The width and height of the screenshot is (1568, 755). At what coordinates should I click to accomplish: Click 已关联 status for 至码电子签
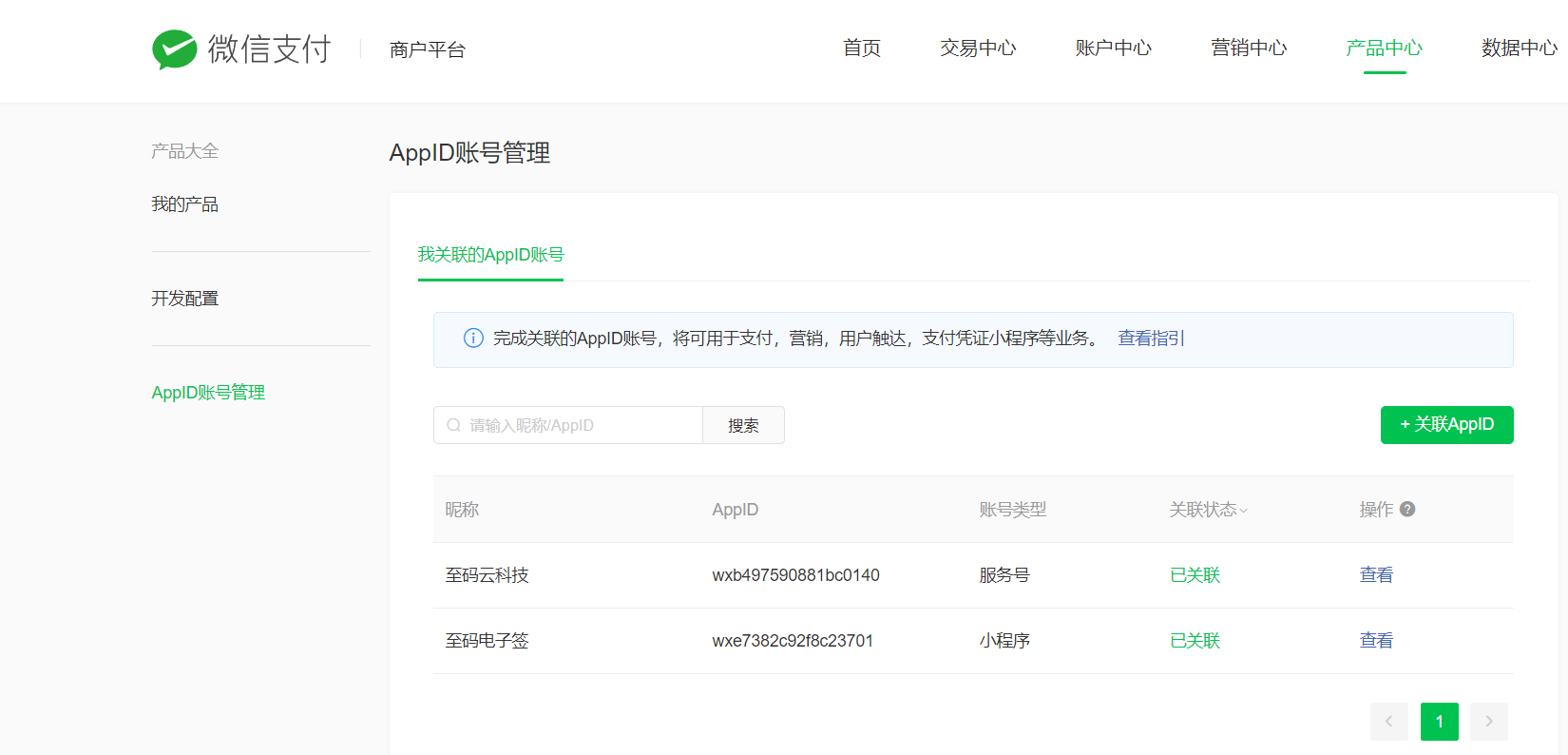[x=1195, y=641]
